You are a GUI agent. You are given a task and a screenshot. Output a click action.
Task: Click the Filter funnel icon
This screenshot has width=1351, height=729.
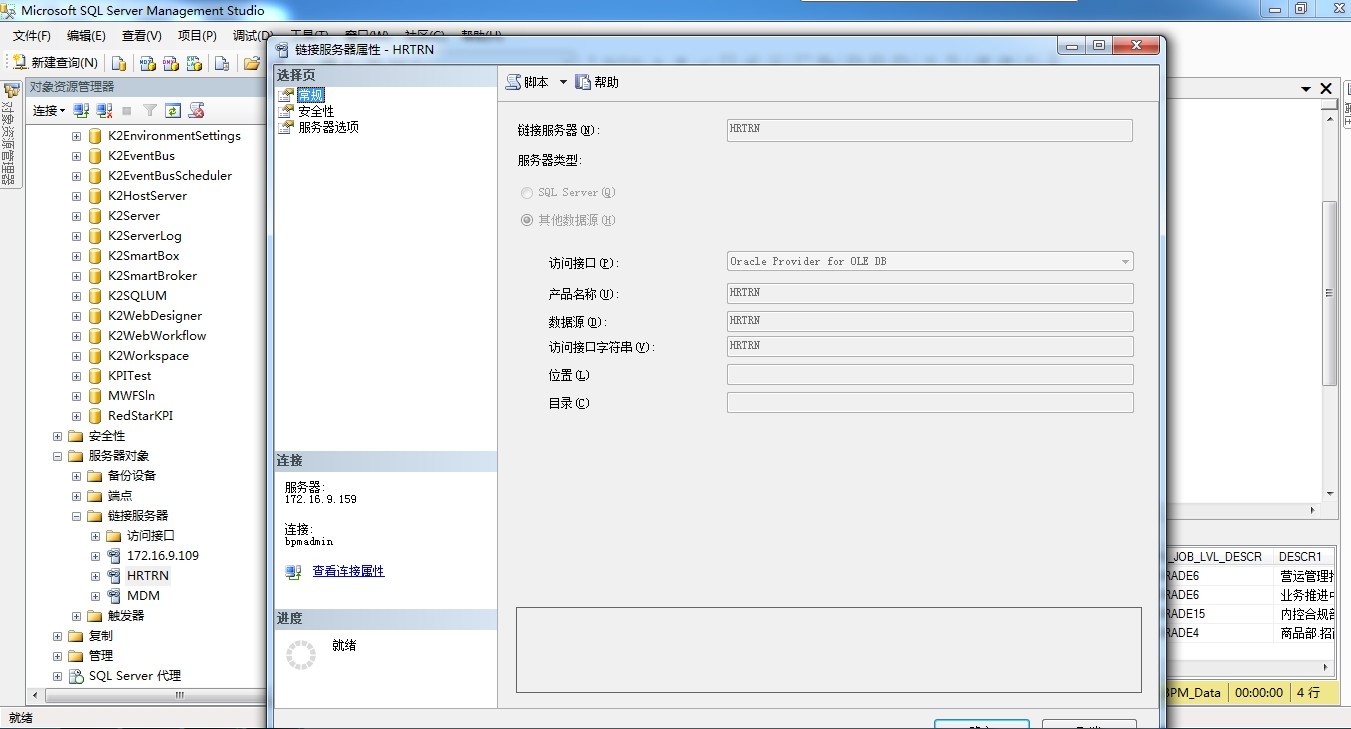point(150,110)
